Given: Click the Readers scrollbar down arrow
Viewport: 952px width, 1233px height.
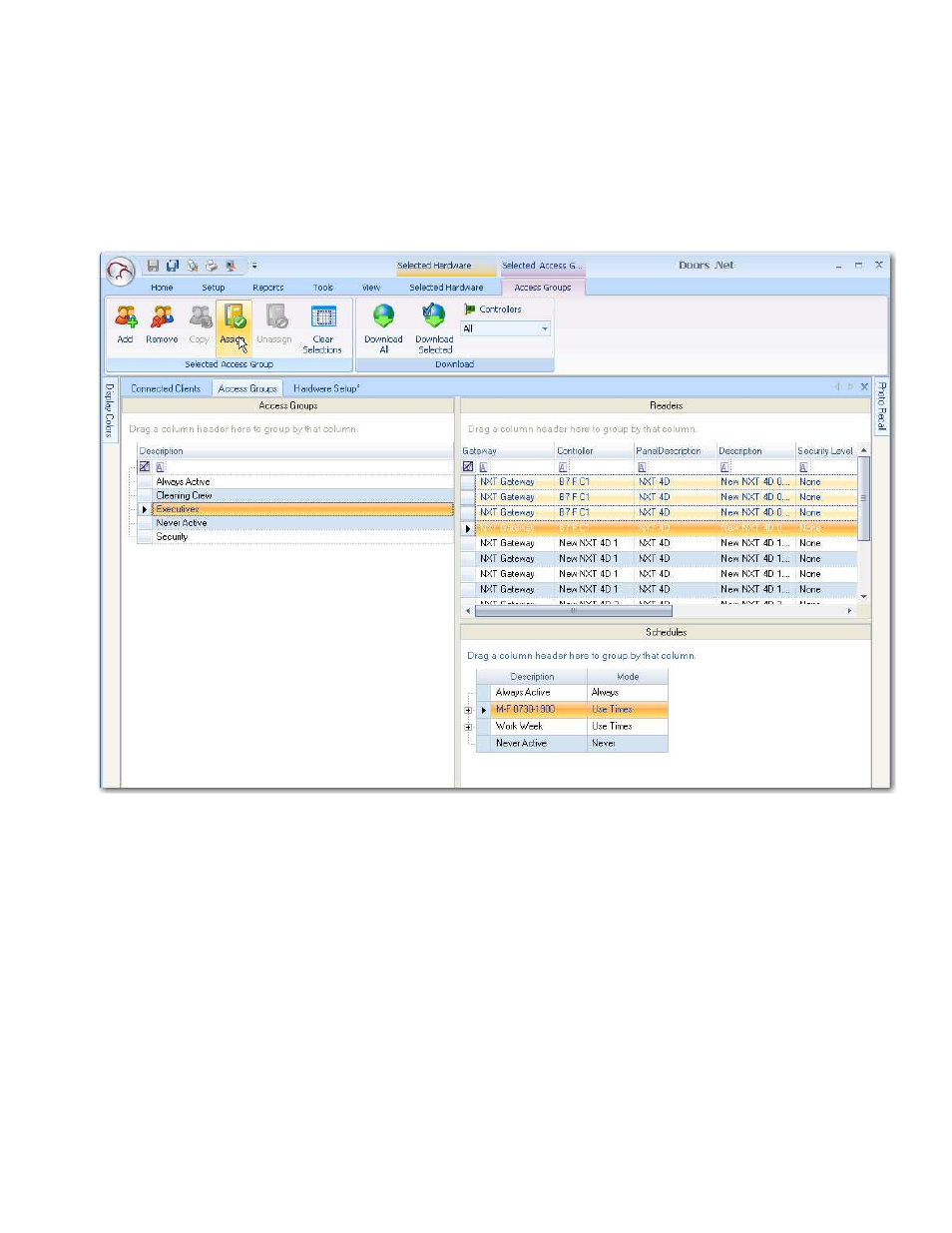Looking at the screenshot, I should (864, 596).
